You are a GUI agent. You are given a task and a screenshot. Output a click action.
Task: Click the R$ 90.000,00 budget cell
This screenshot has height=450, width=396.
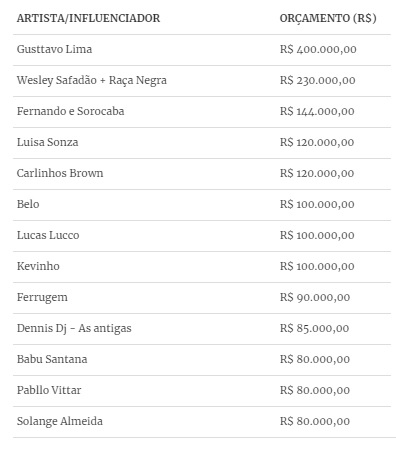[315, 297]
